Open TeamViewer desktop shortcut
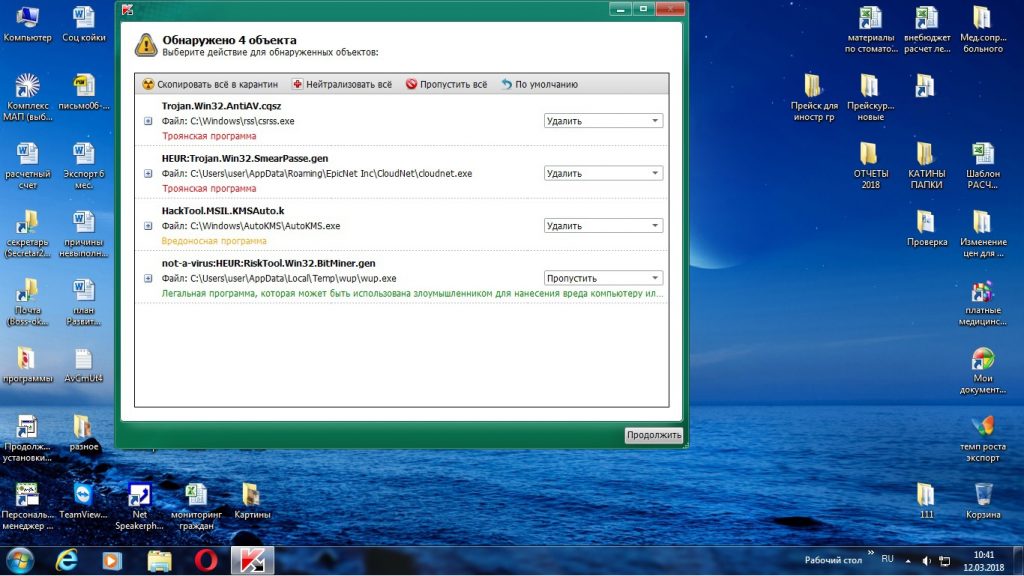This screenshot has height=576, width=1024. [84, 494]
